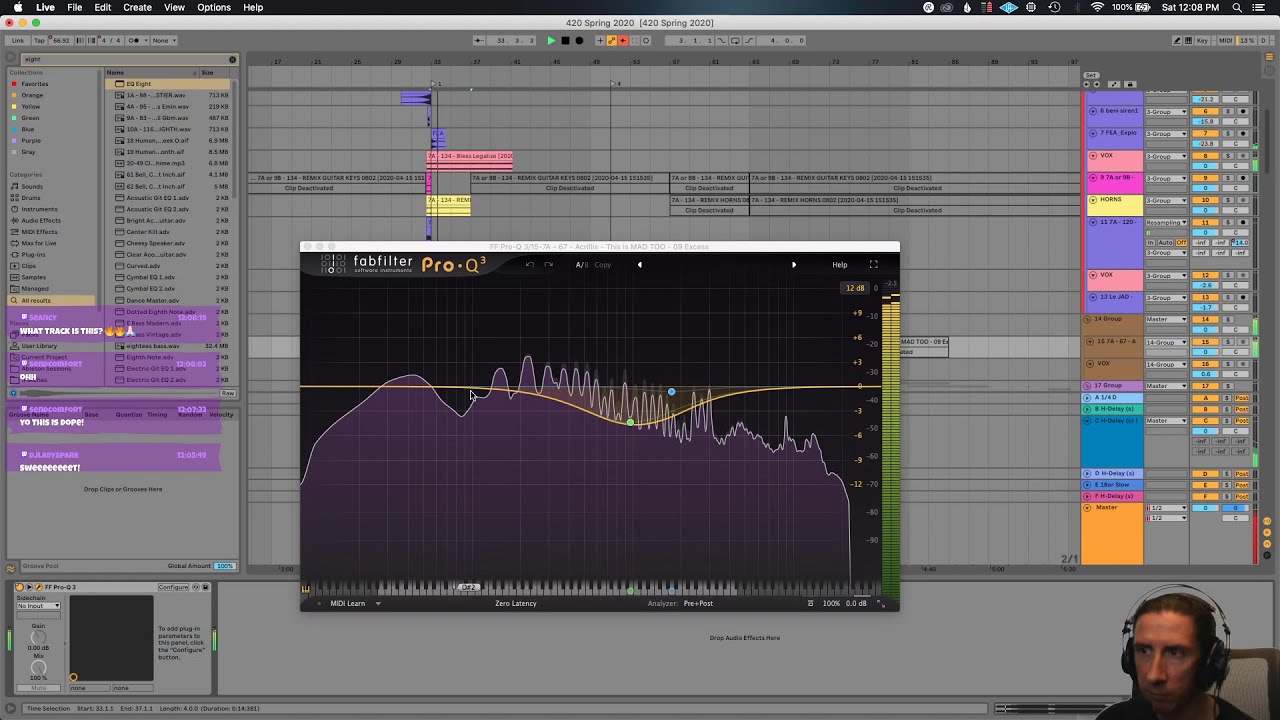The image size is (1280, 720).
Task: Toggle the automation arm button
Action: [x=612, y=41]
